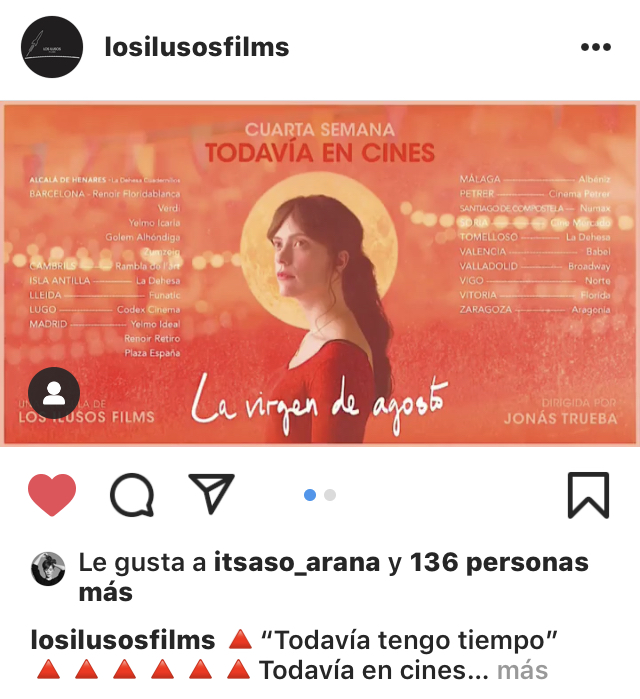Tap itsaso_arana small avatar thumbnail
The width and height of the screenshot is (640, 699).
[48, 569]
